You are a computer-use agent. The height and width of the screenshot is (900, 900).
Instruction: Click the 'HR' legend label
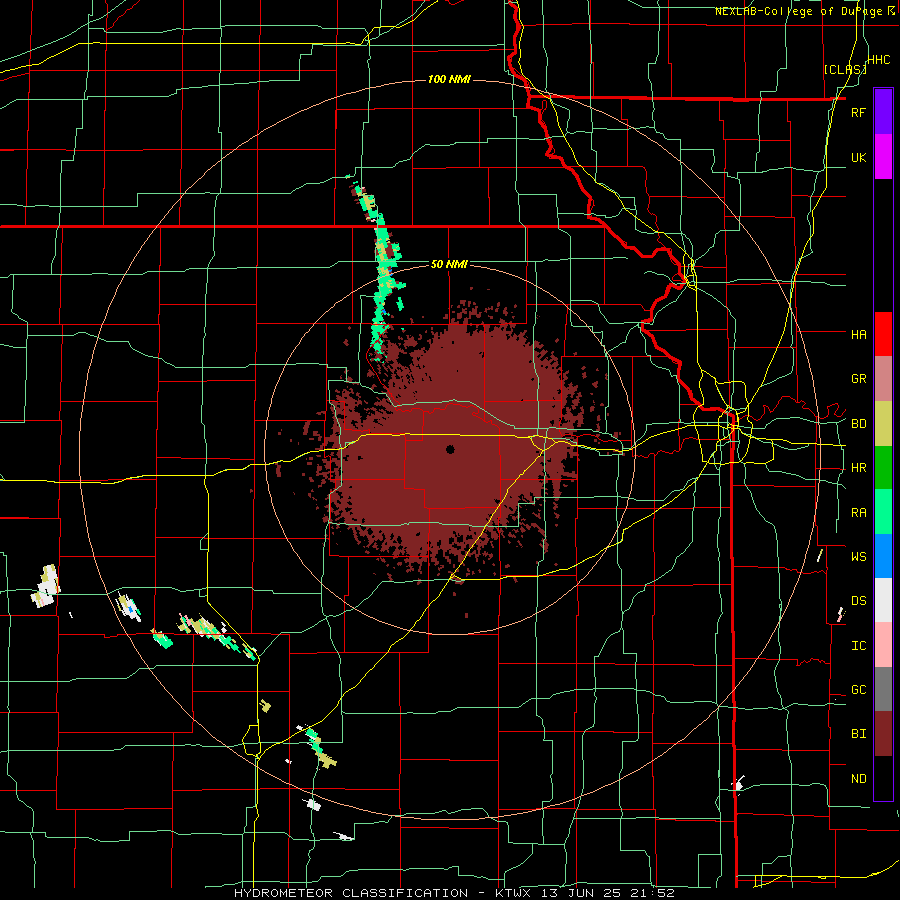858,468
